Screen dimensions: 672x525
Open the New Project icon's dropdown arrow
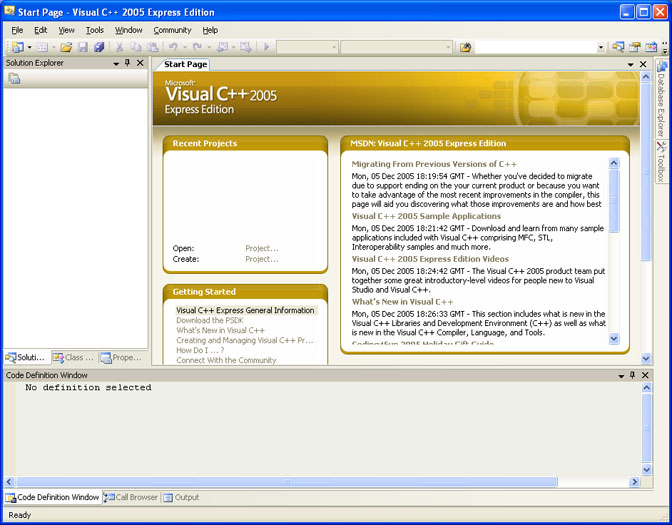click(x=29, y=47)
